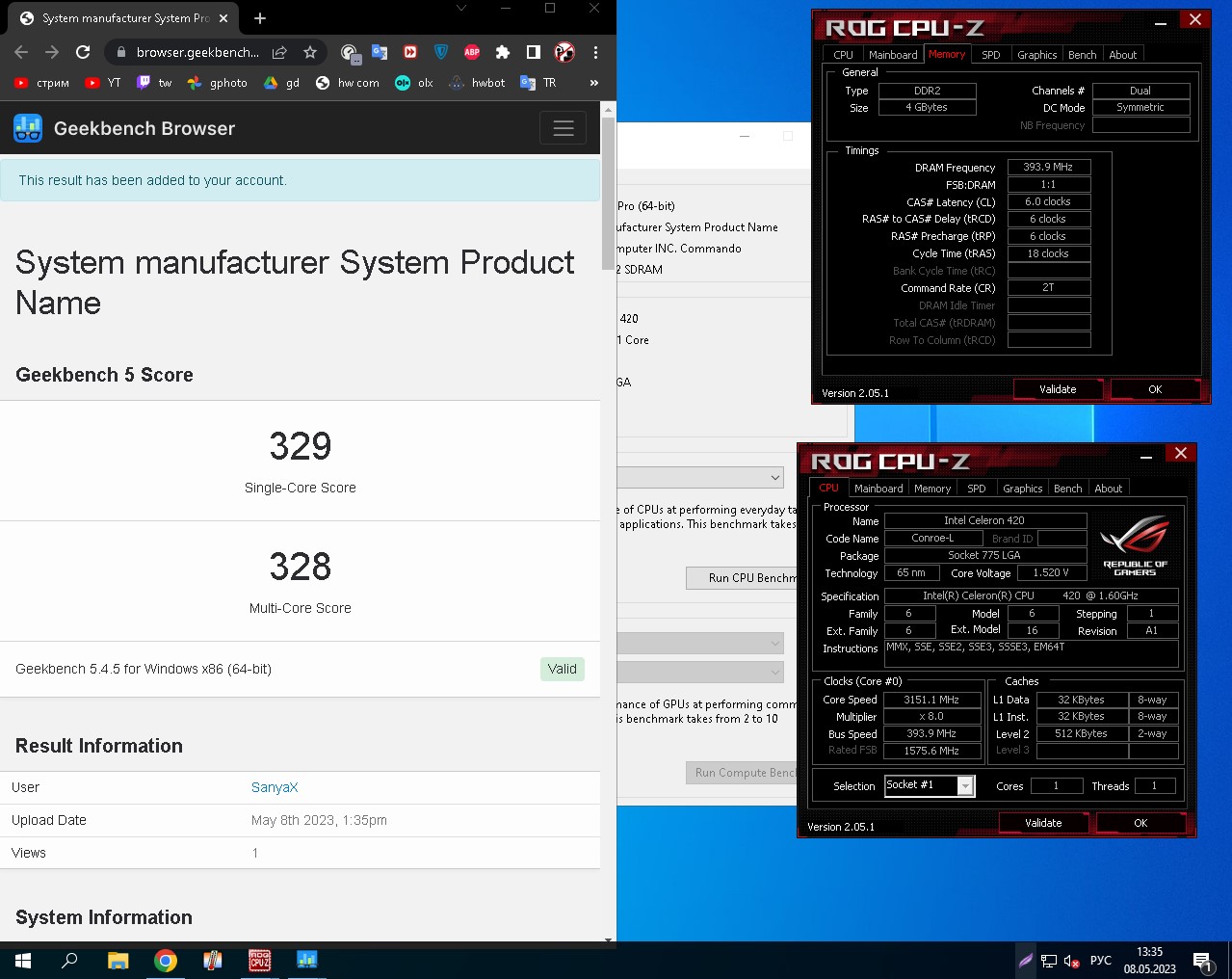Image resolution: width=1232 pixels, height=979 pixels.
Task: Open the 'hwbot' bookmark
Action: point(478,83)
